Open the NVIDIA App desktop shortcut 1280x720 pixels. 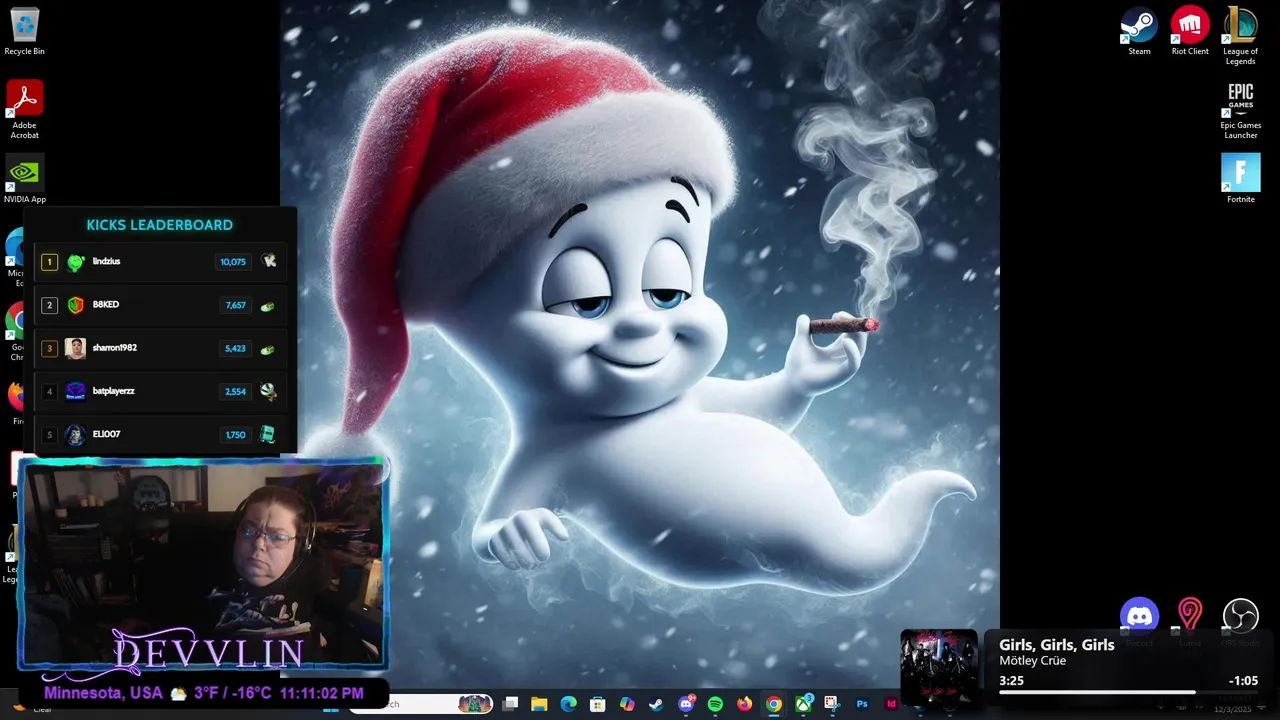(24, 179)
